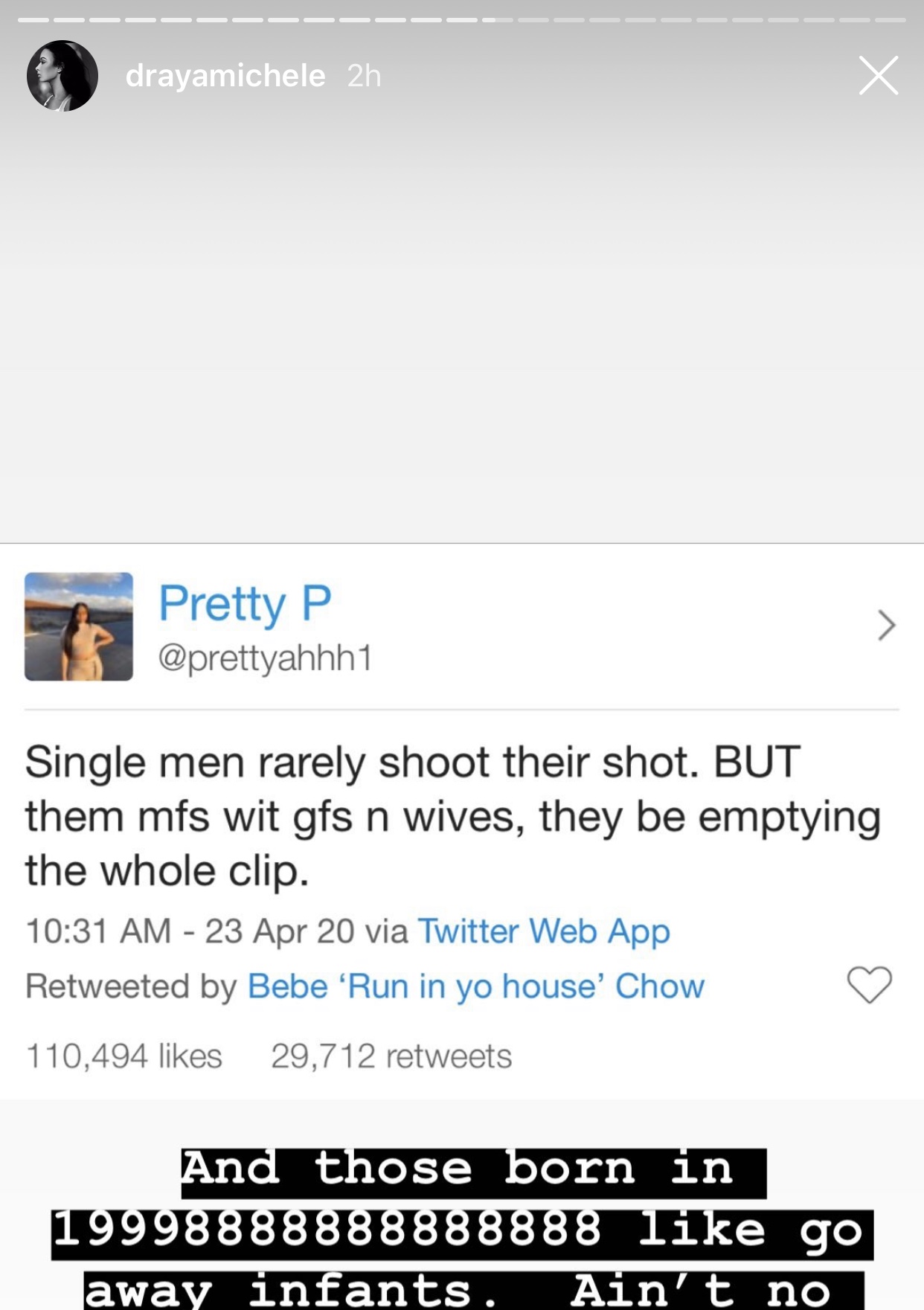View the 29,712 retweets list
Screen dimensions: 924x1310
pos(391,1056)
